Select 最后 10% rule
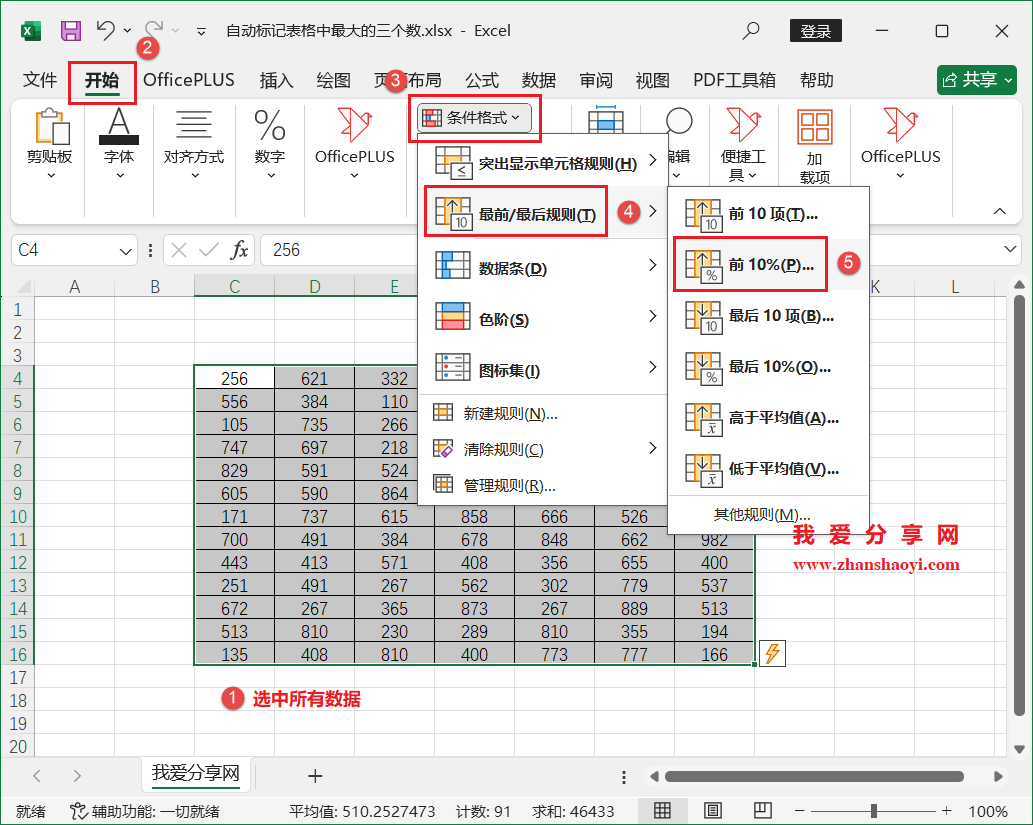The width and height of the screenshot is (1033, 825). tap(768, 367)
